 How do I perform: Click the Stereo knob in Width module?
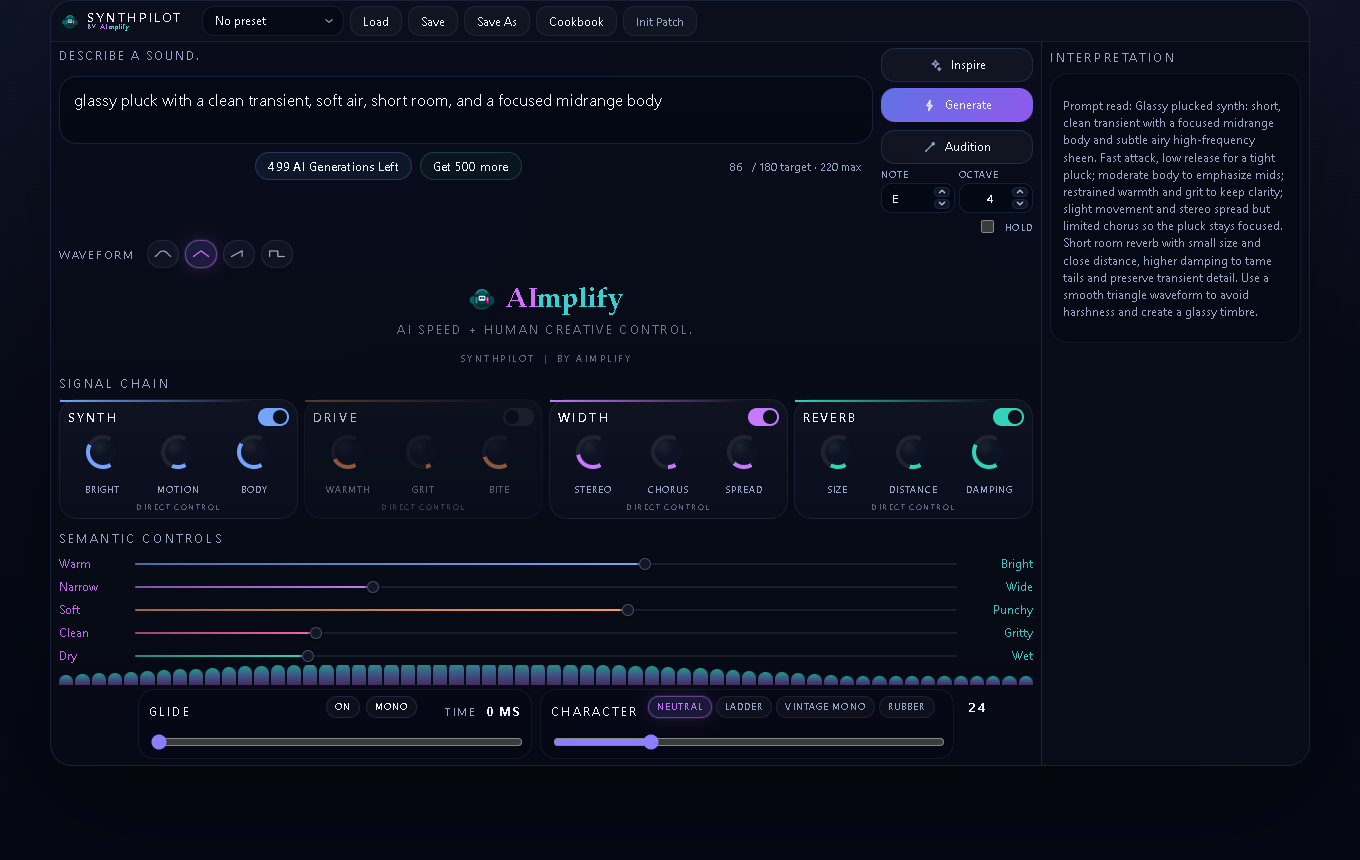[592, 453]
